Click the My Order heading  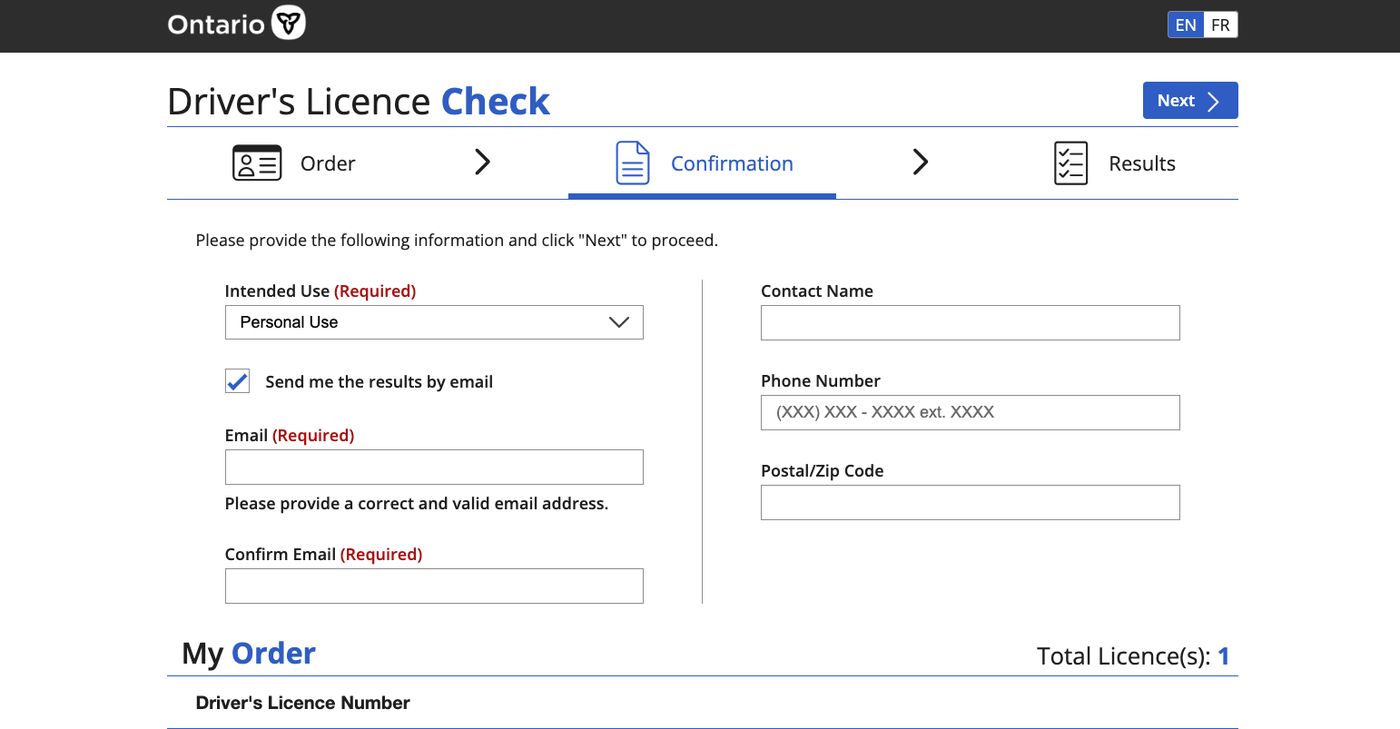click(248, 653)
